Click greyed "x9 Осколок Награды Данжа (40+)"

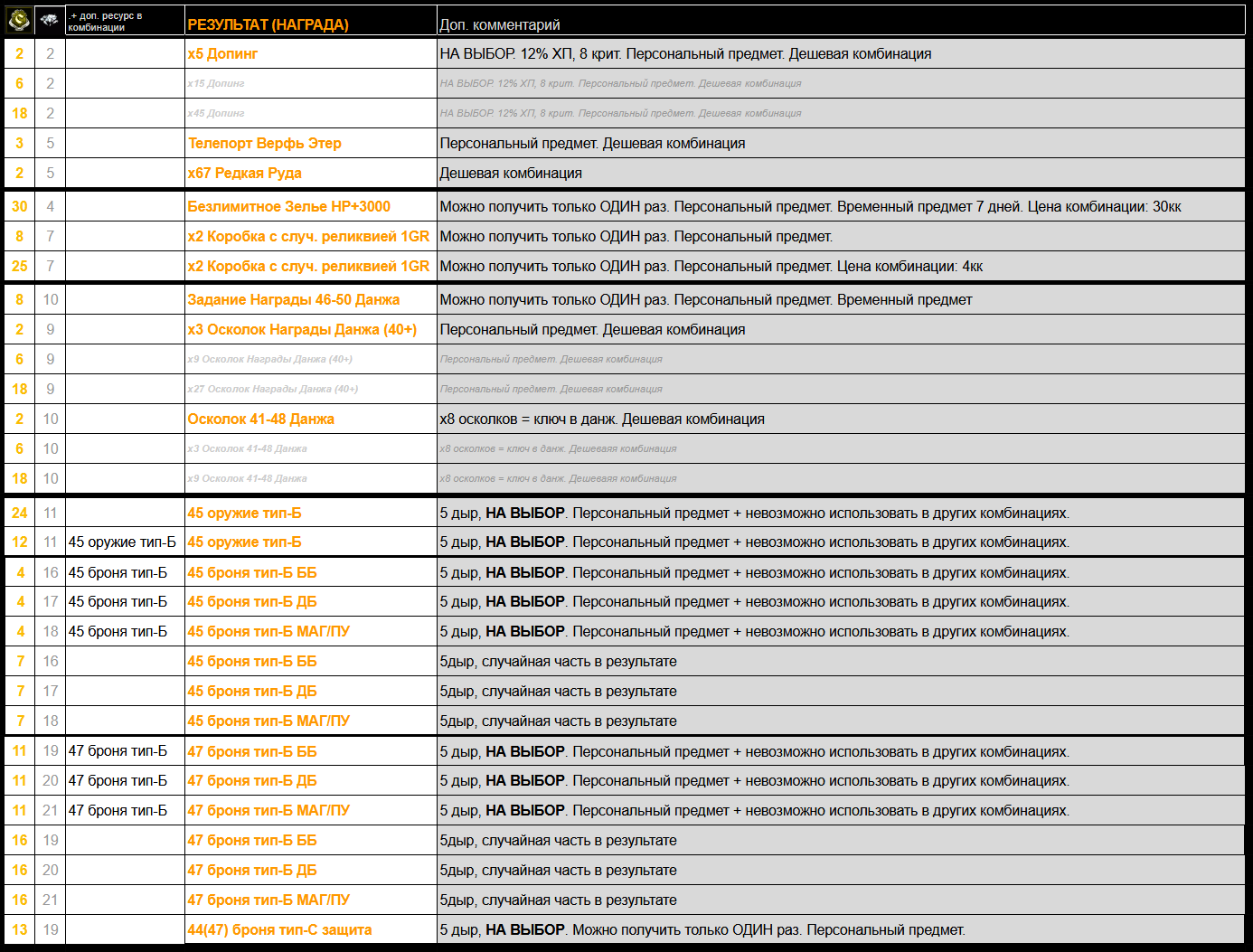point(270,359)
